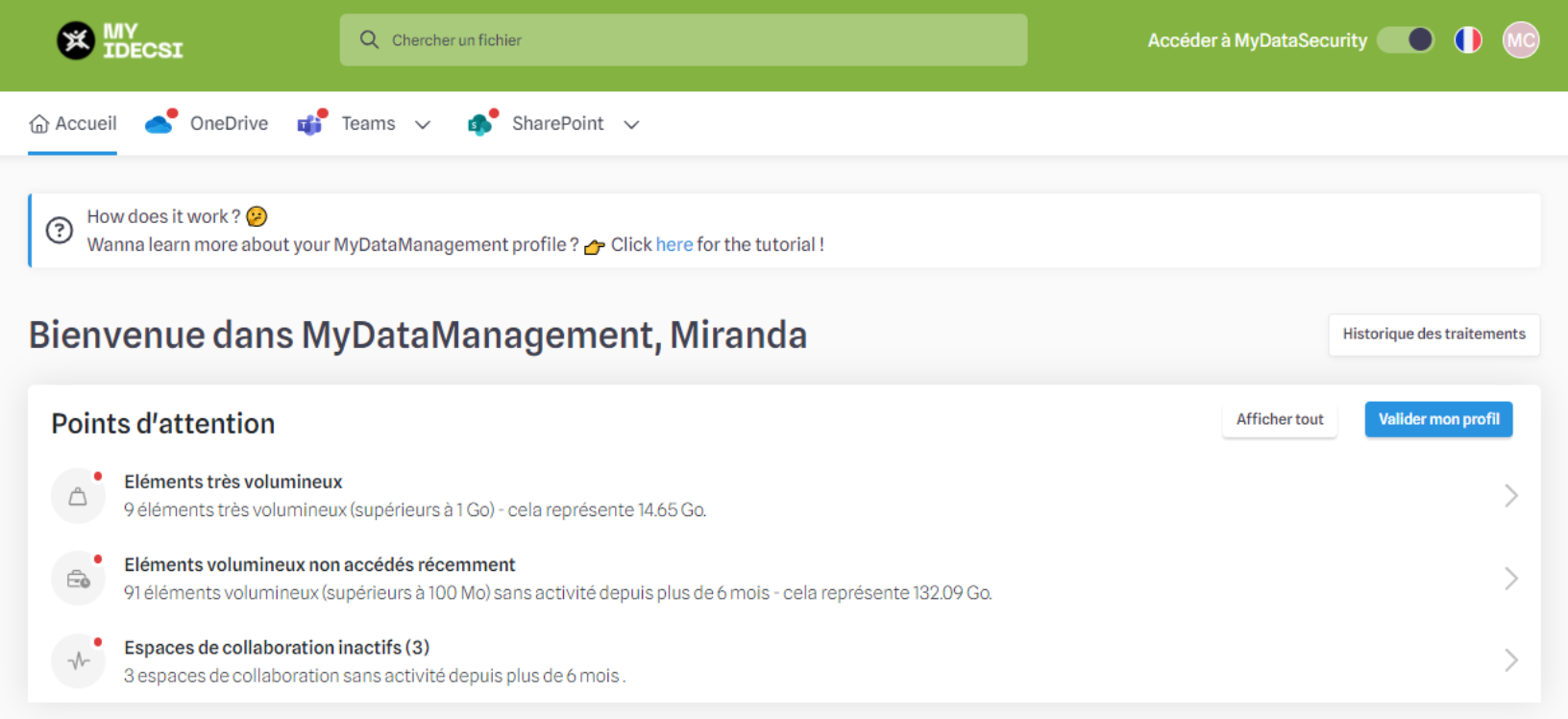1568x719 pixels.
Task: Click the OneDrive cloud icon
Action: point(159,123)
